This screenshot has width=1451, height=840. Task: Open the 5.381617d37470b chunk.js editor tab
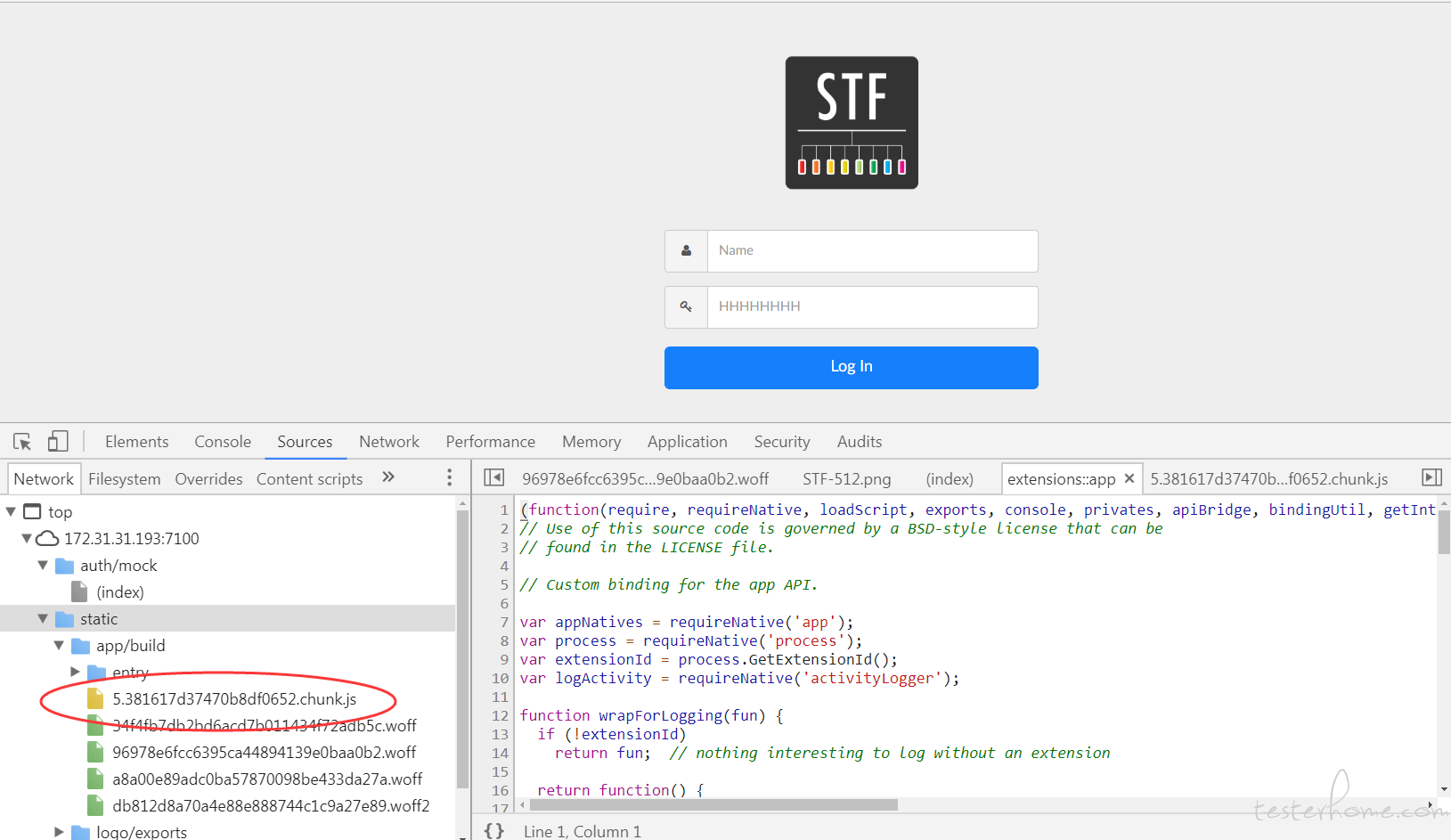(1269, 478)
